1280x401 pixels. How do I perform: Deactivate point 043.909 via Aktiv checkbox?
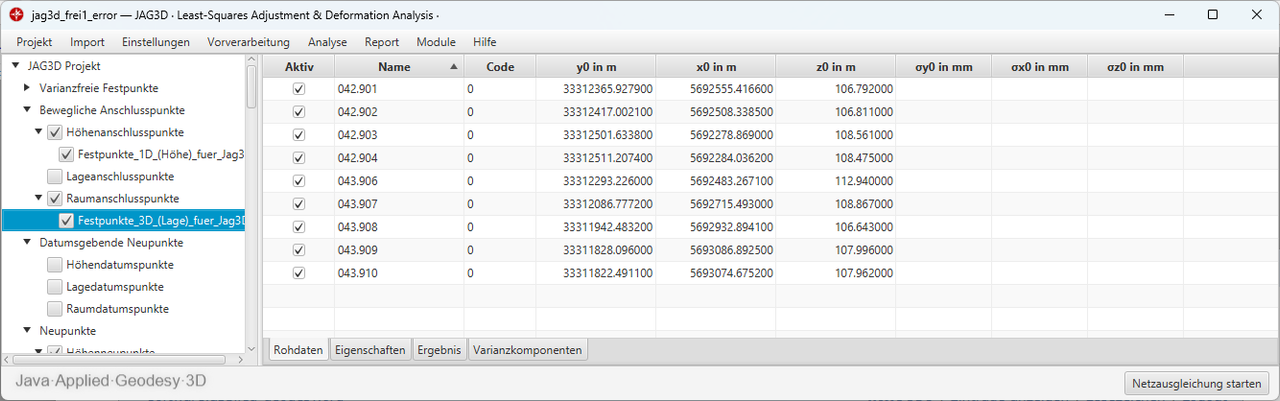click(x=298, y=250)
